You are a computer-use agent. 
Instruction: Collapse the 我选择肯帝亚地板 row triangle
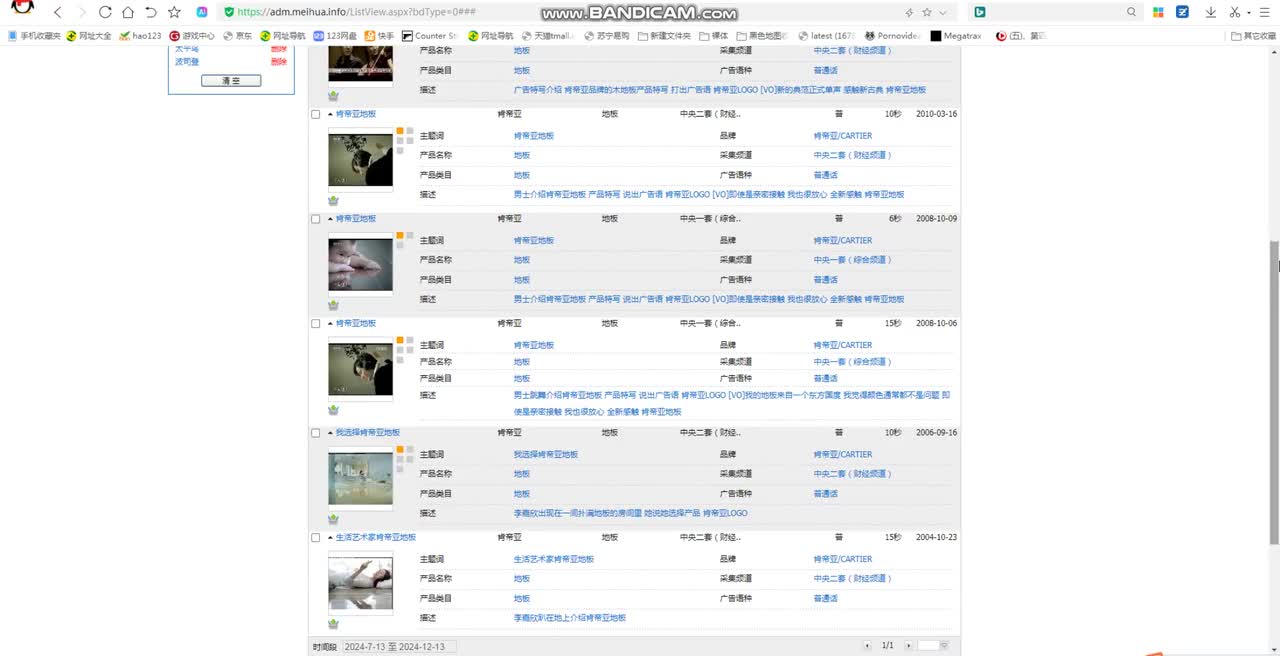click(330, 433)
